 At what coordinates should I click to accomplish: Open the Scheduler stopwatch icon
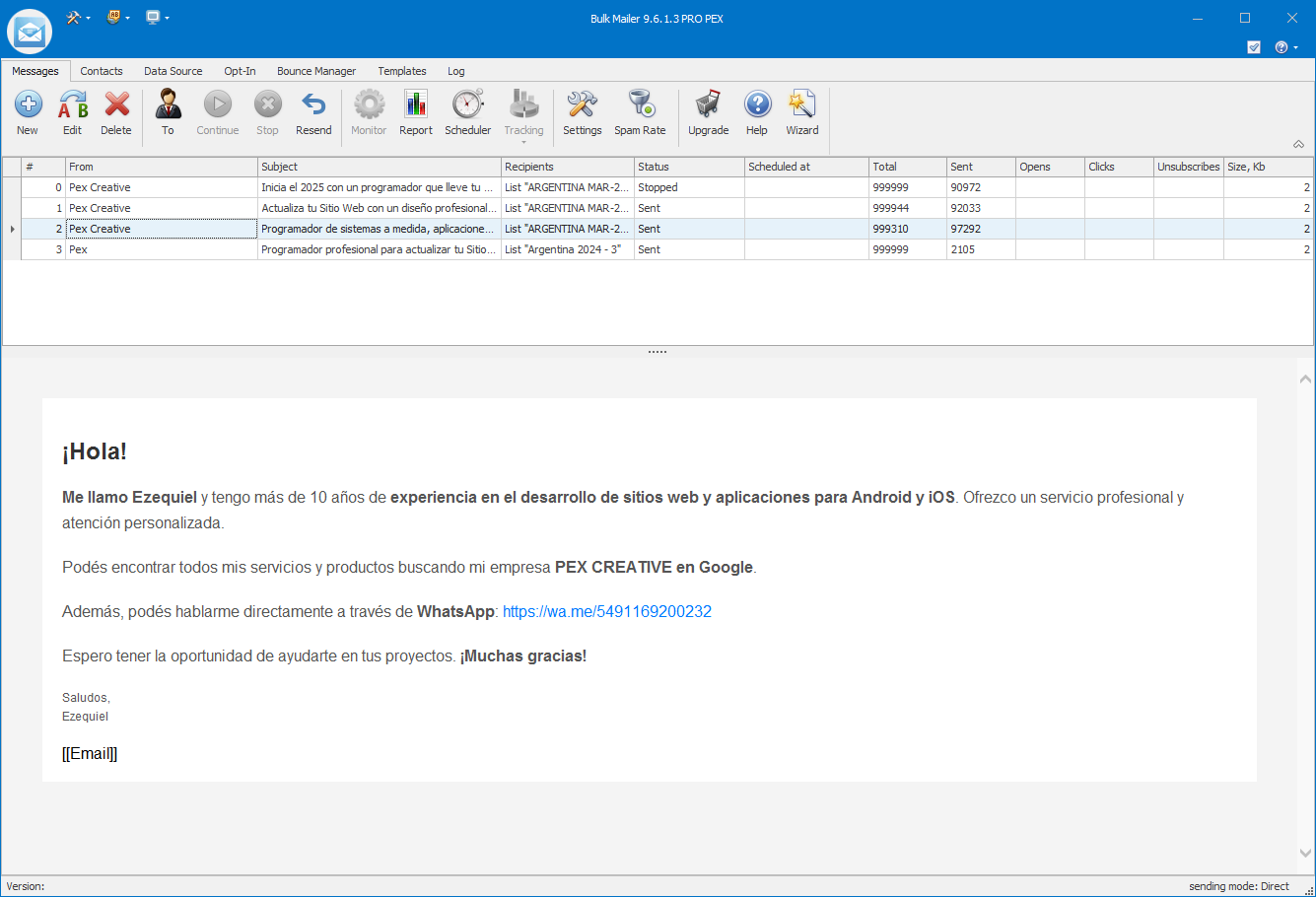[x=467, y=104]
